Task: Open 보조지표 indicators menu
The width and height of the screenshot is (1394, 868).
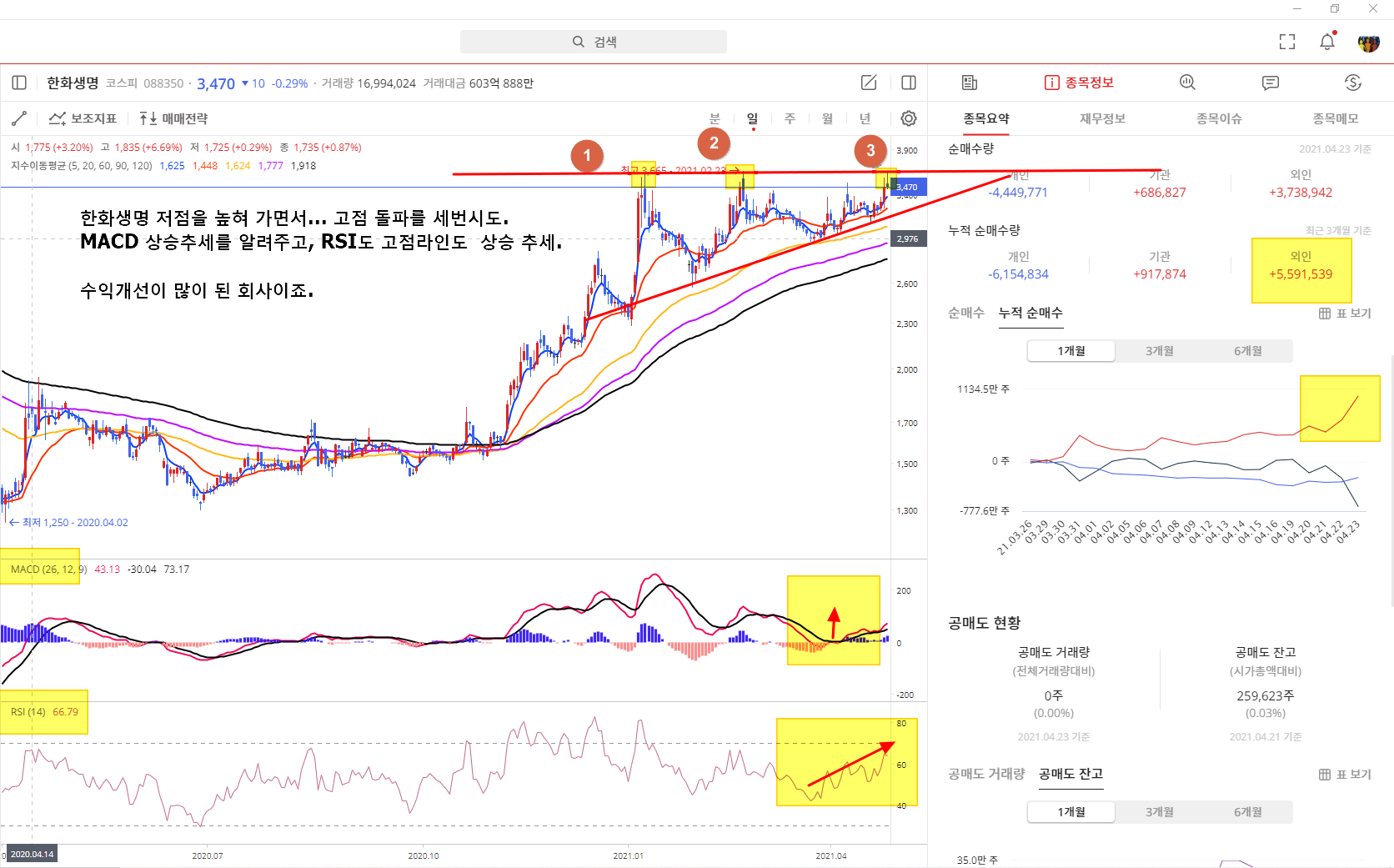Action: pos(83,118)
